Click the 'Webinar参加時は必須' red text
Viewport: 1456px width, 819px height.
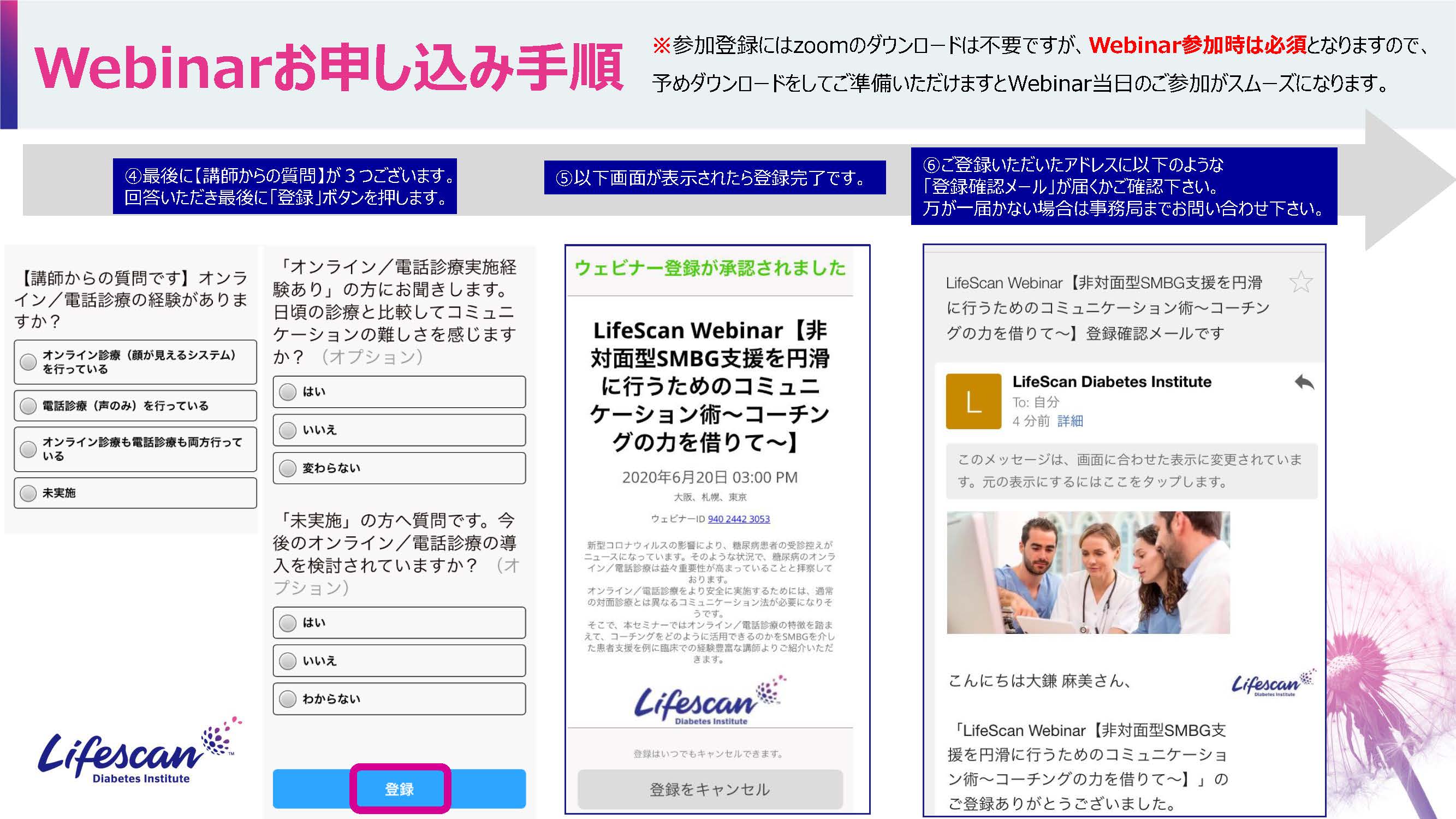click(x=1197, y=45)
